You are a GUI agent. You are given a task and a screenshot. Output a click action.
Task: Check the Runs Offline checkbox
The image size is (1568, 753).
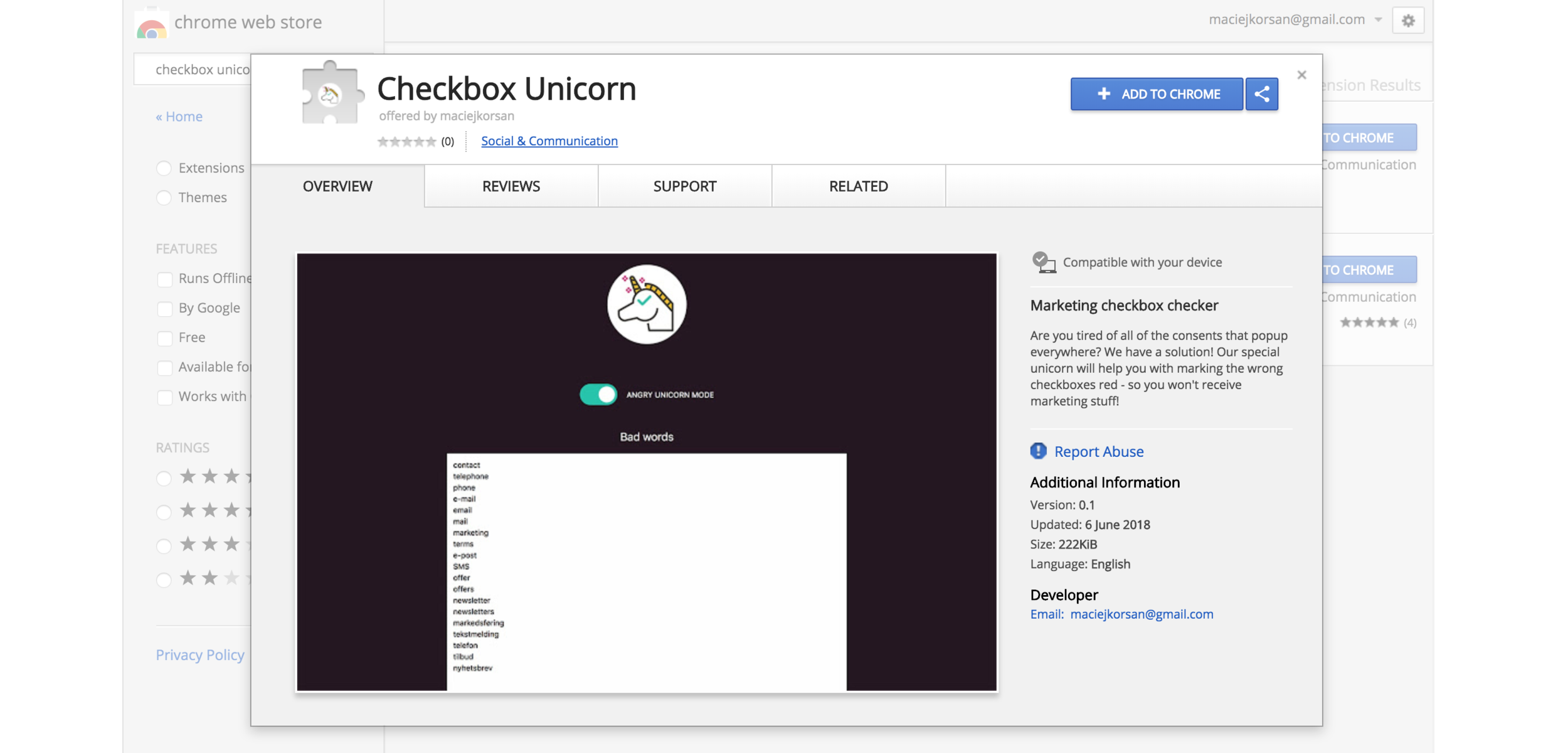(164, 279)
